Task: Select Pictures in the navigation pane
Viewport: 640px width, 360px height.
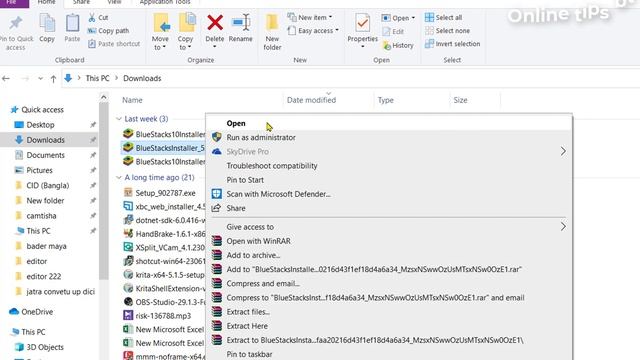Action: [x=39, y=170]
